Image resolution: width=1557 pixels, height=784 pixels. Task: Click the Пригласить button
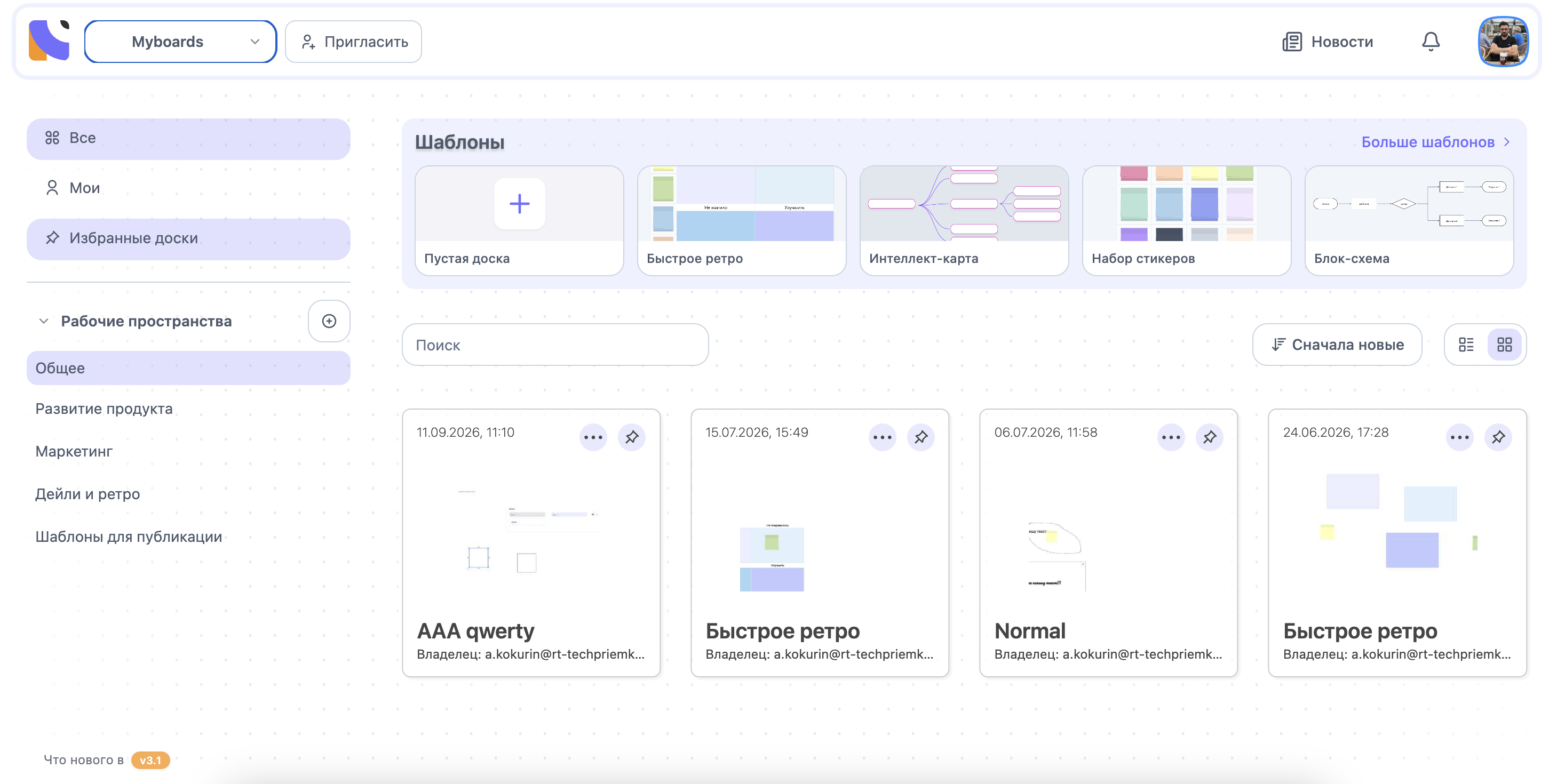click(x=354, y=42)
